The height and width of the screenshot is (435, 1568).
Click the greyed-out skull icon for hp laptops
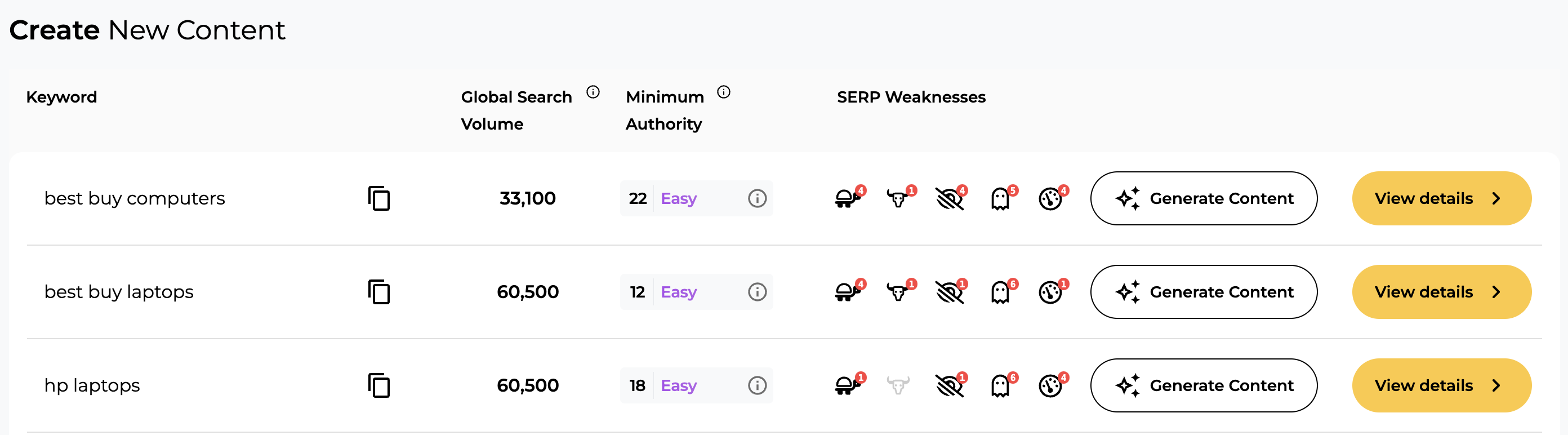[x=898, y=385]
